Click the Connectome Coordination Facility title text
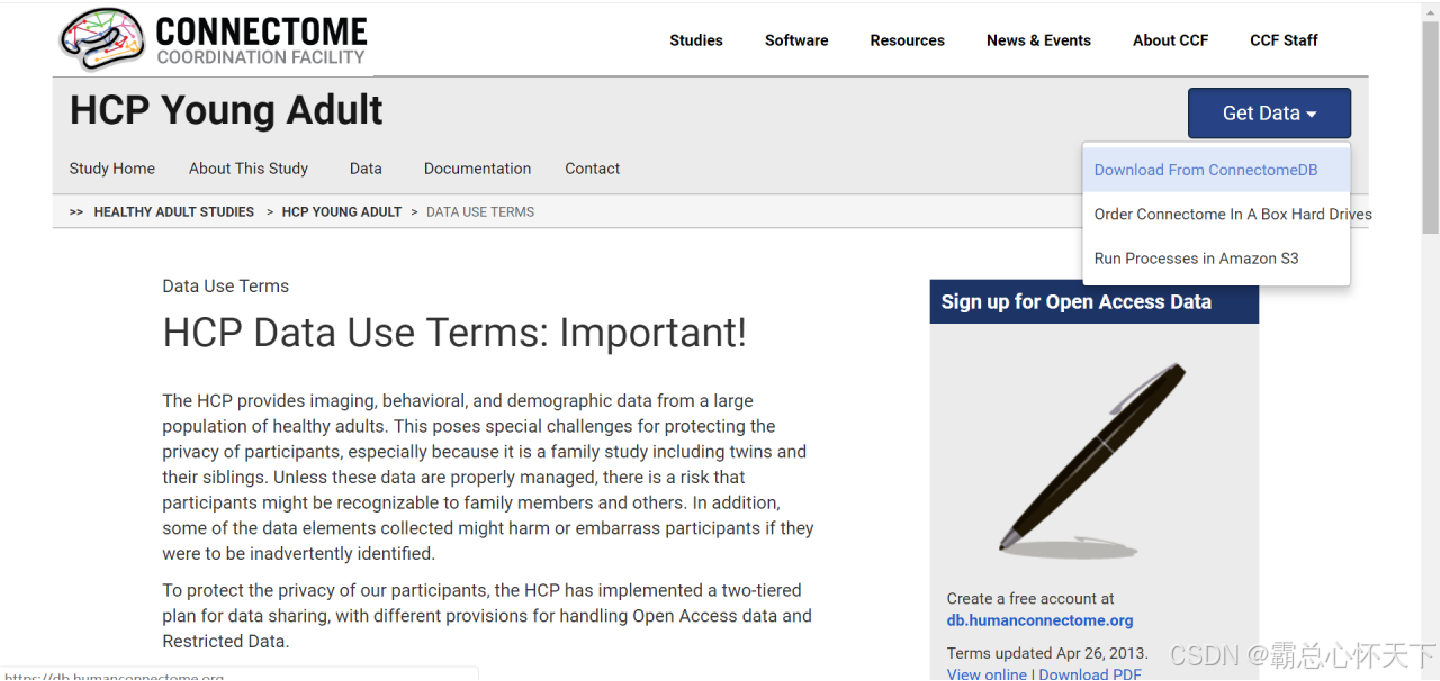1440x681 pixels. 261,40
